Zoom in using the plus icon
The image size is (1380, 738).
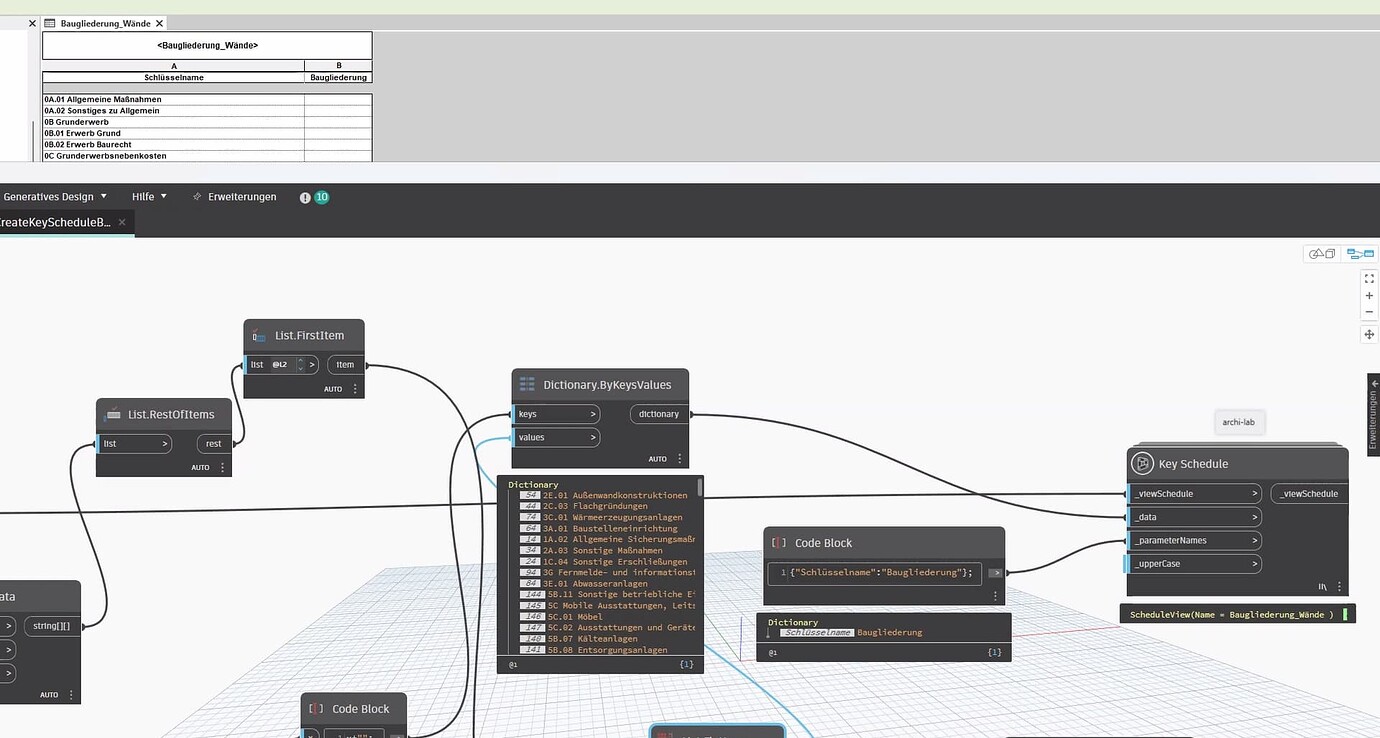click(1369, 295)
